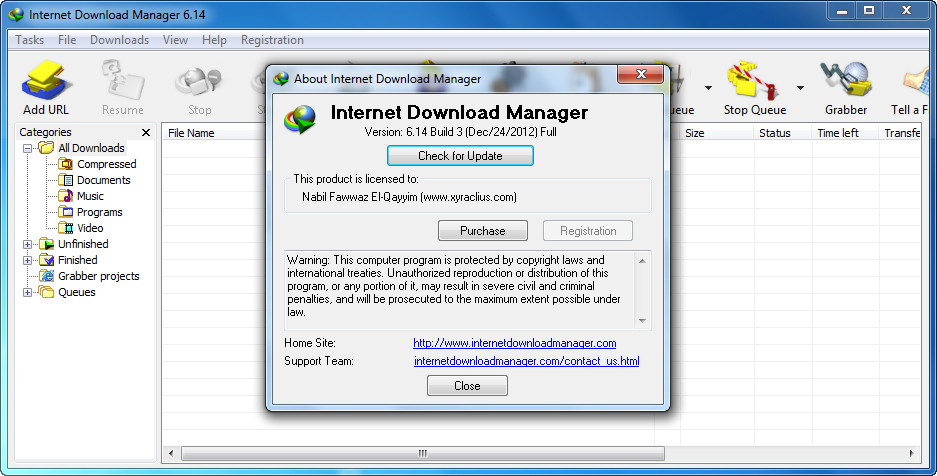Screen dimensions: 937x476
Task: Click the Close button in About dialog
Action: [467, 386]
